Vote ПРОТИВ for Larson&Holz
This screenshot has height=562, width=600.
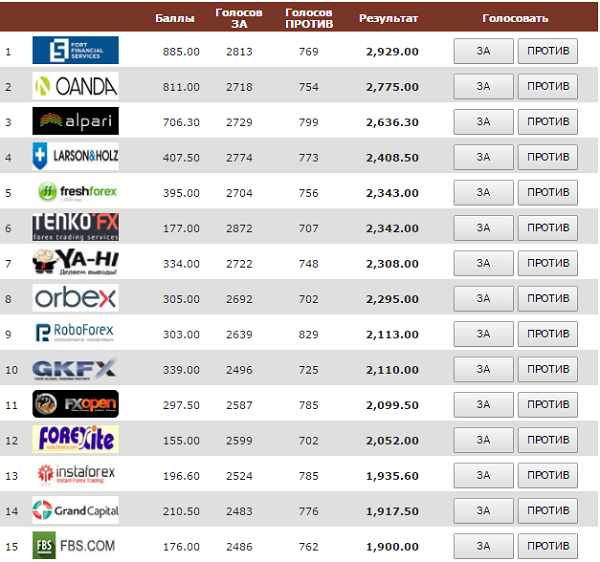pyautogui.click(x=548, y=157)
